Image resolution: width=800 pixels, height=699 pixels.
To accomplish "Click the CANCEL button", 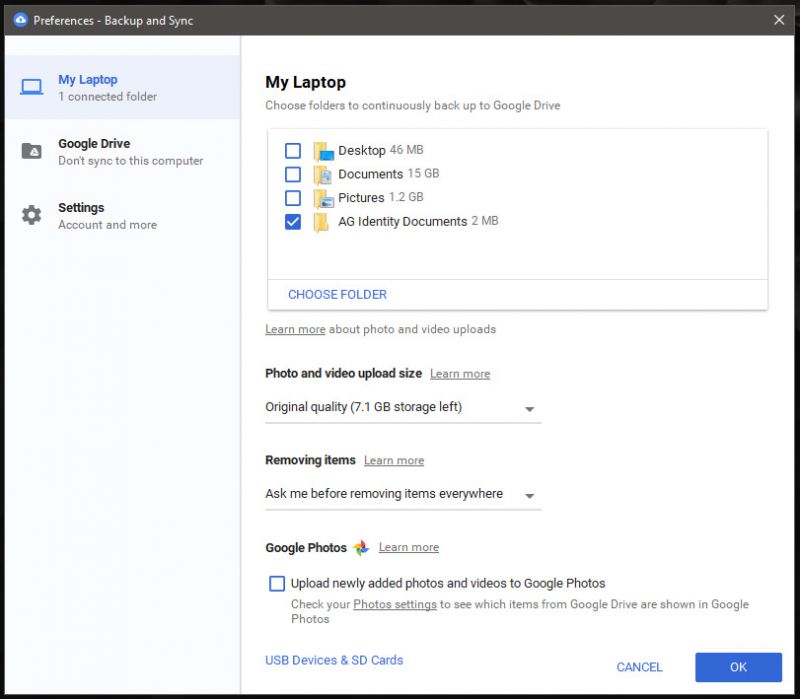I will coord(639,667).
